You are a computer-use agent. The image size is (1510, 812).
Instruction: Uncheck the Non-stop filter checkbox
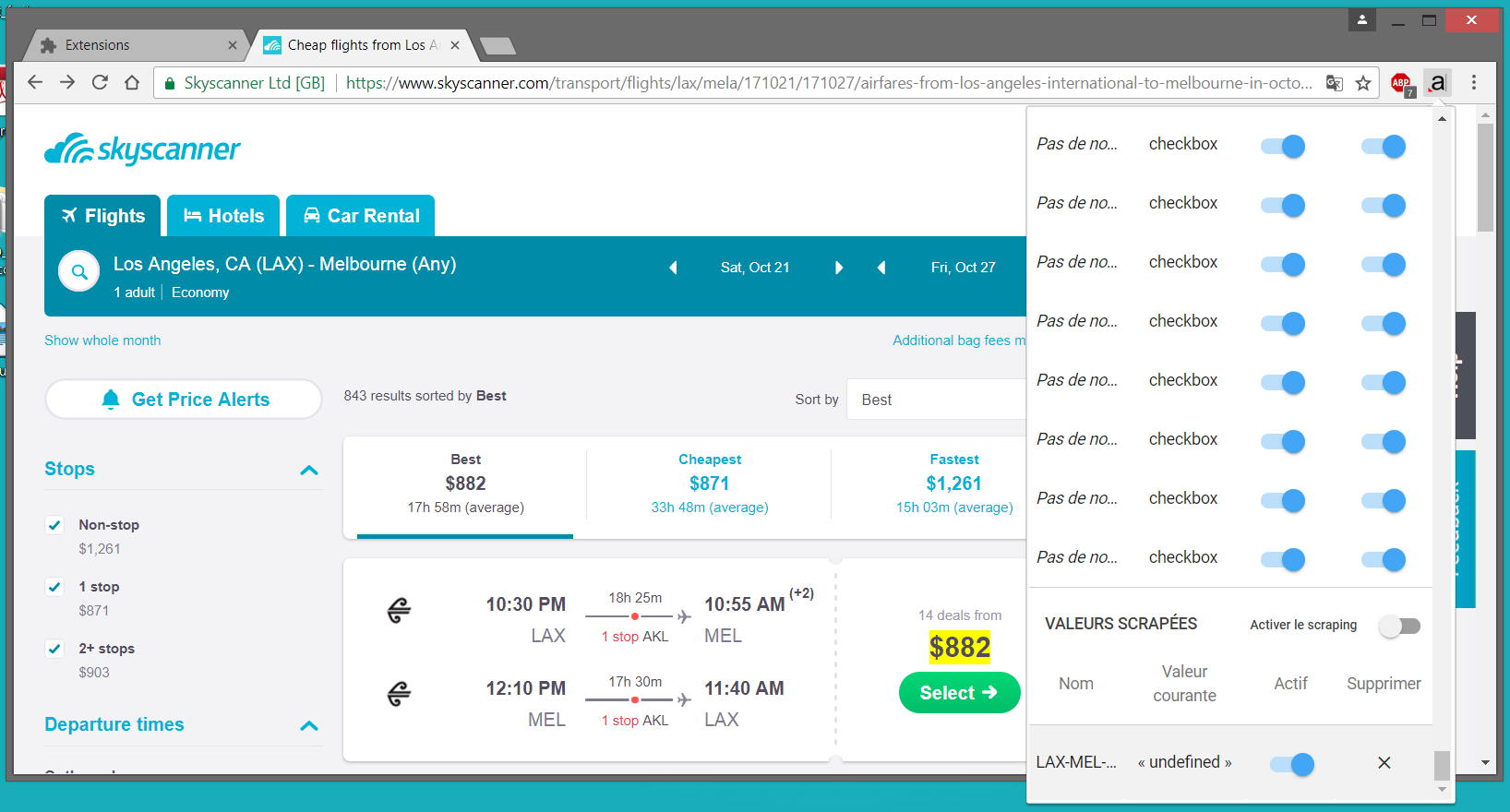tap(54, 525)
